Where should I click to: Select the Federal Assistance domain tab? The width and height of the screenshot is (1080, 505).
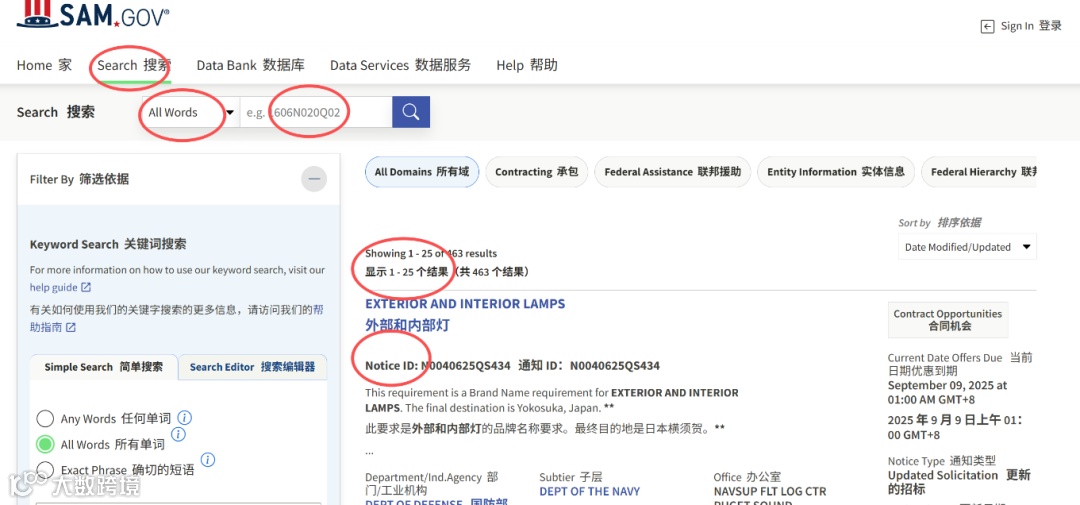(672, 172)
